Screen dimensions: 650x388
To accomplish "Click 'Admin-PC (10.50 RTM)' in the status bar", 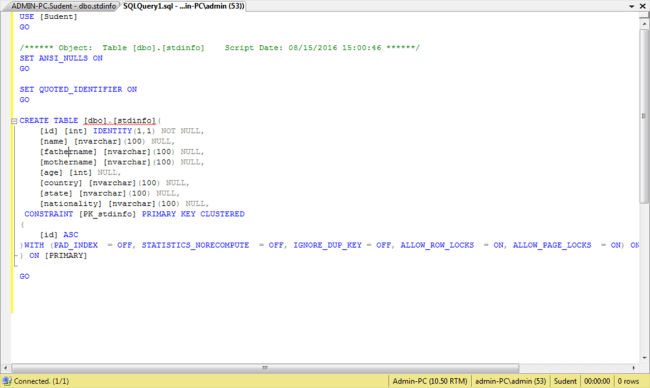I will click(x=429, y=381).
